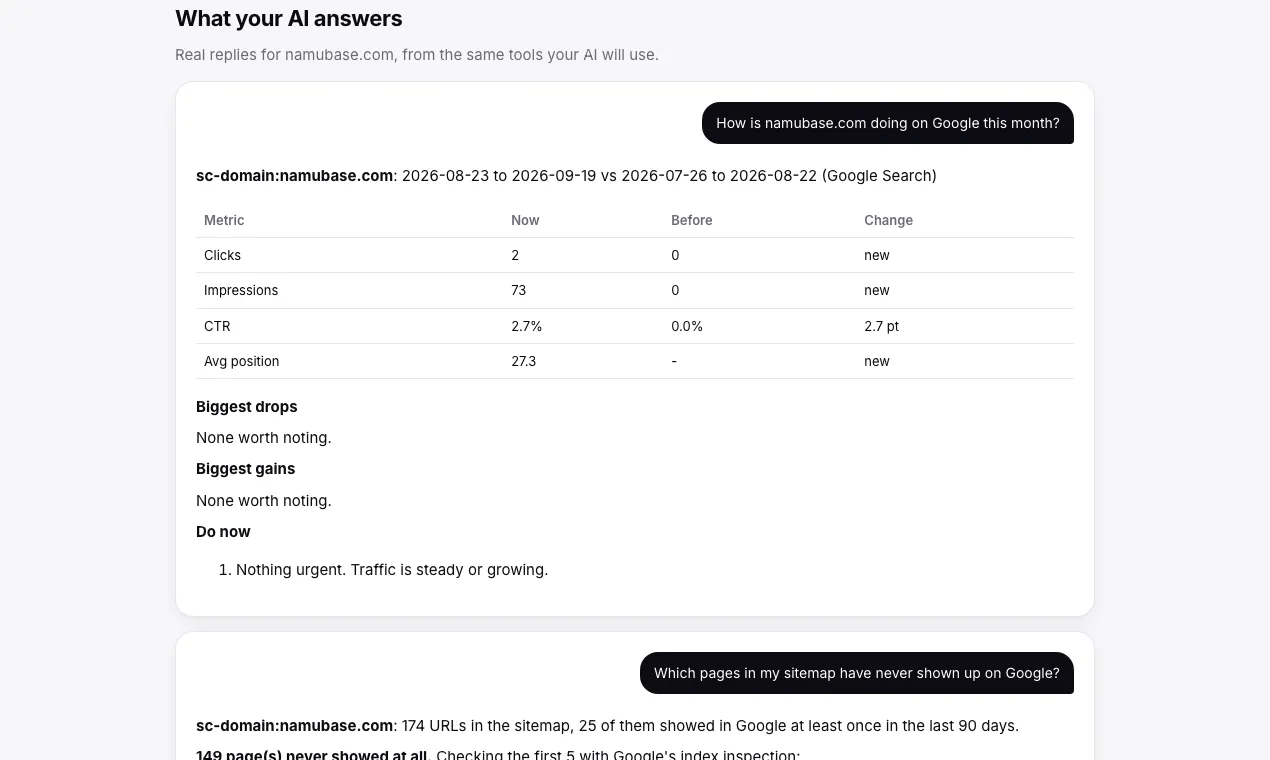Click the "Before" column header

click(x=691, y=220)
